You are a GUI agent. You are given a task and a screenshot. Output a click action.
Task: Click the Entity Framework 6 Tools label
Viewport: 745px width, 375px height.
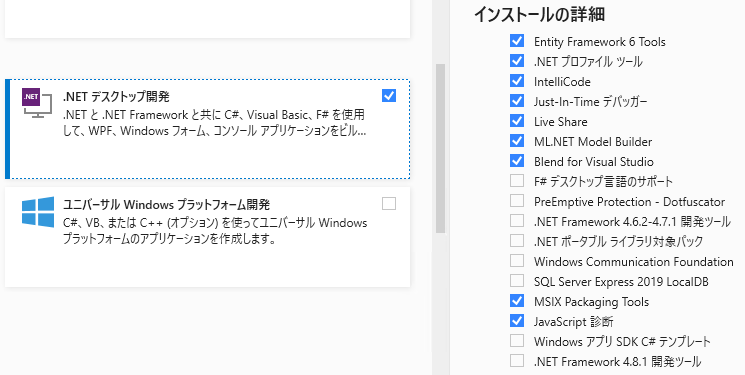click(600, 42)
